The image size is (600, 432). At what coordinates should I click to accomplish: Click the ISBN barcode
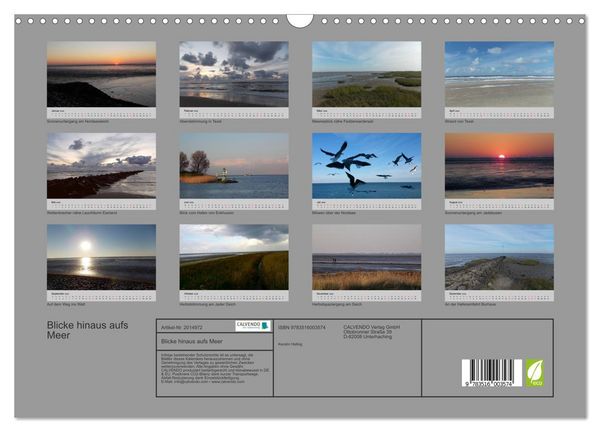(492, 373)
